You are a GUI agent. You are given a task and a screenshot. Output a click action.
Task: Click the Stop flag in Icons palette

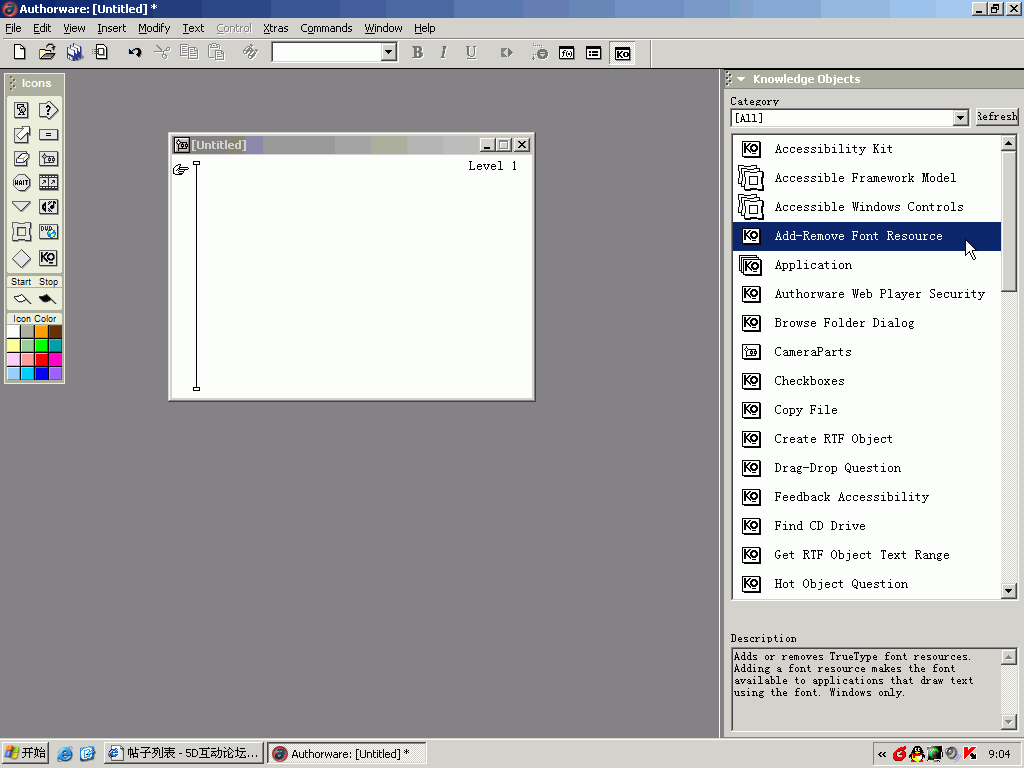[x=48, y=299]
